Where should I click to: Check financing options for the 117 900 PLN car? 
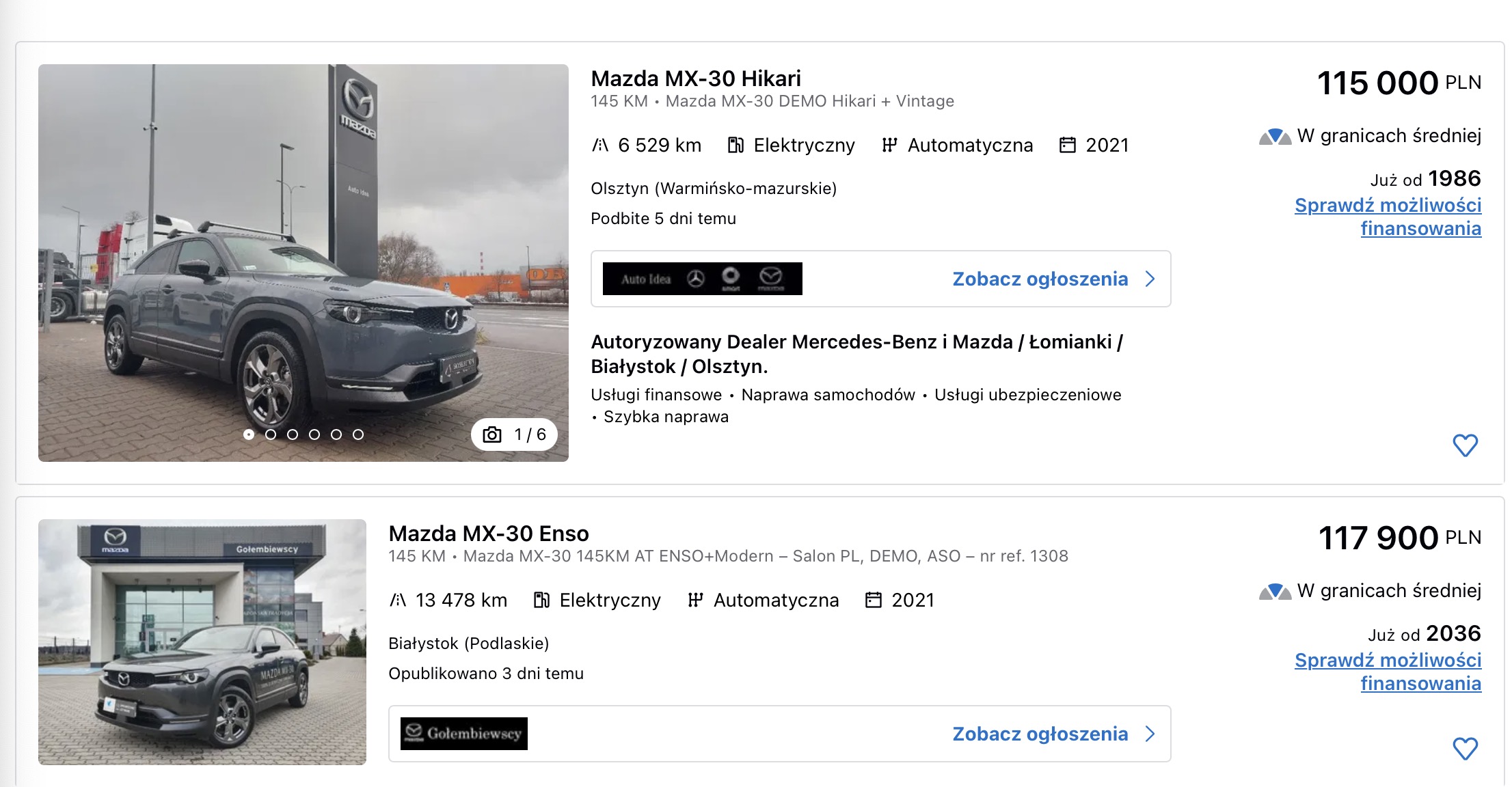[x=1388, y=672]
